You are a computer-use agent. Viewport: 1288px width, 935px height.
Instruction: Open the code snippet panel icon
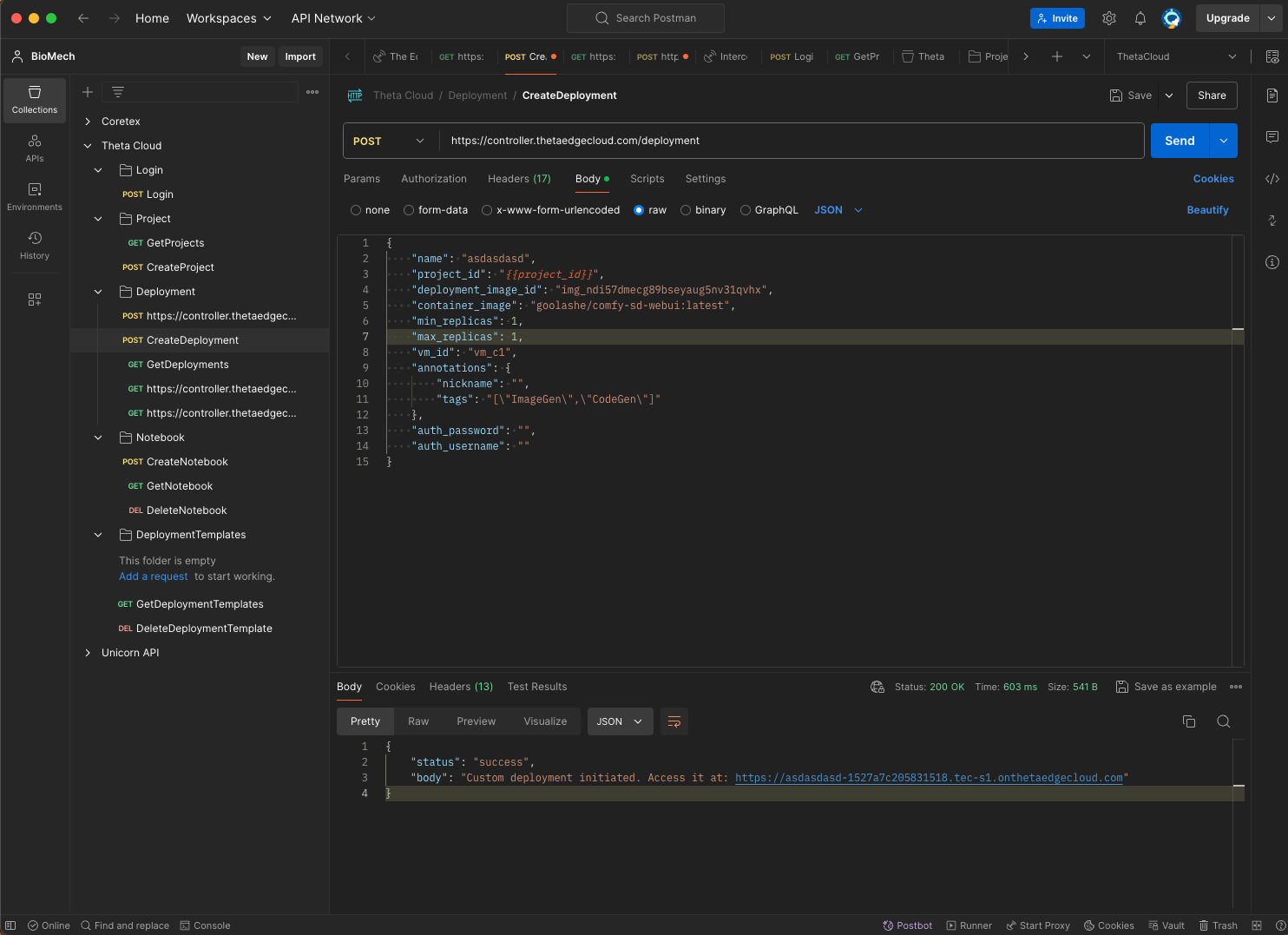tap(1272, 179)
